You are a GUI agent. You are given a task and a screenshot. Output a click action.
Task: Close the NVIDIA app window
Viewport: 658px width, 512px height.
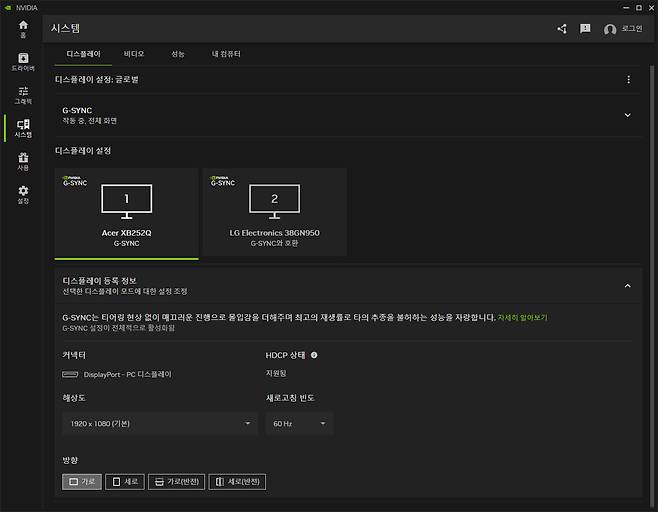[651, 8]
